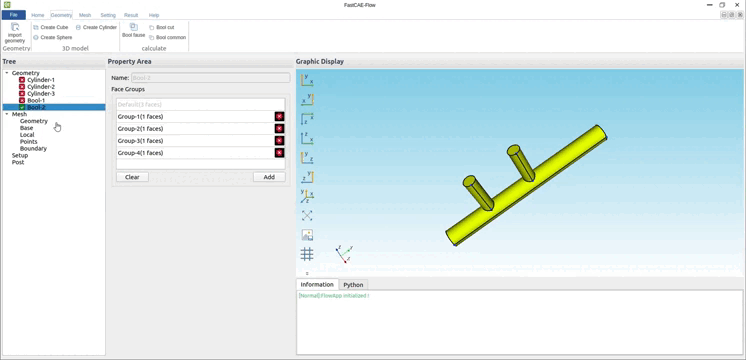Click the Clear button under Face Groups
The width and height of the screenshot is (746, 360).
pos(132,177)
